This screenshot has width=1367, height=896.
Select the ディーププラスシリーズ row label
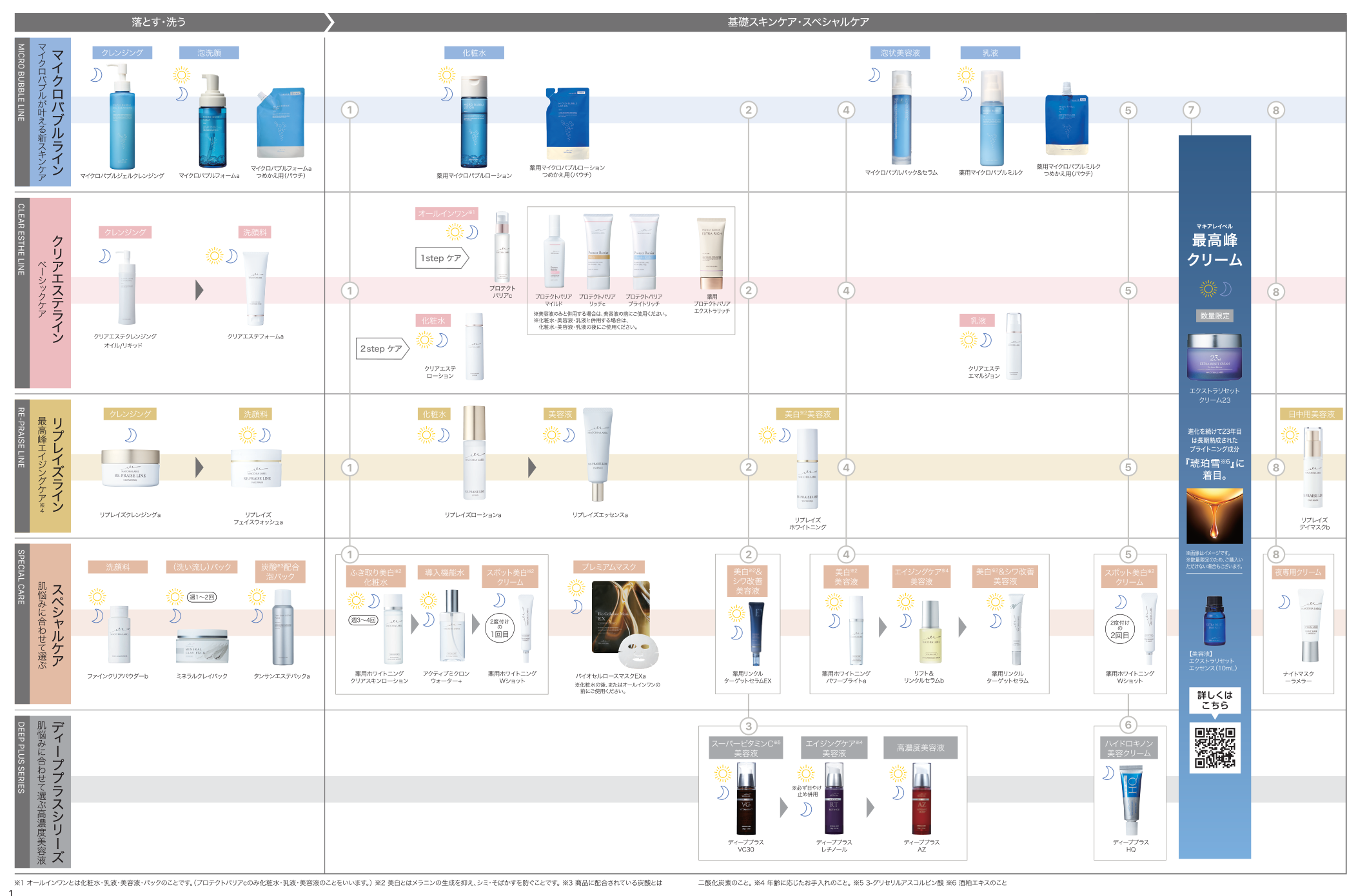[50, 792]
